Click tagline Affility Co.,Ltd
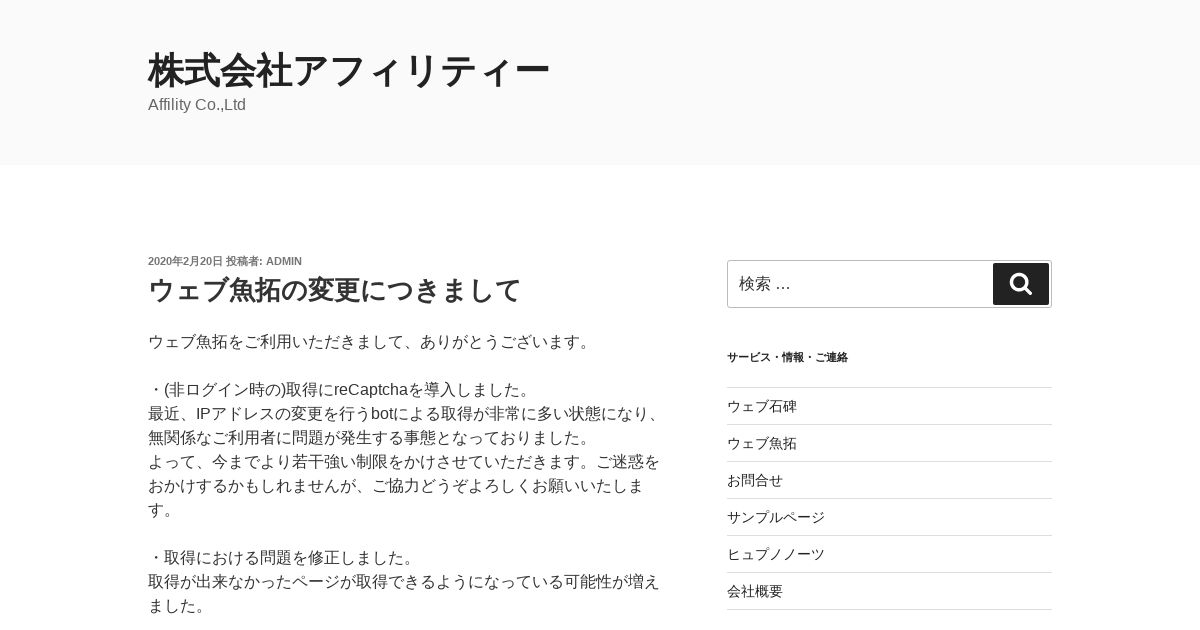The height and width of the screenshot is (630, 1200). (197, 105)
